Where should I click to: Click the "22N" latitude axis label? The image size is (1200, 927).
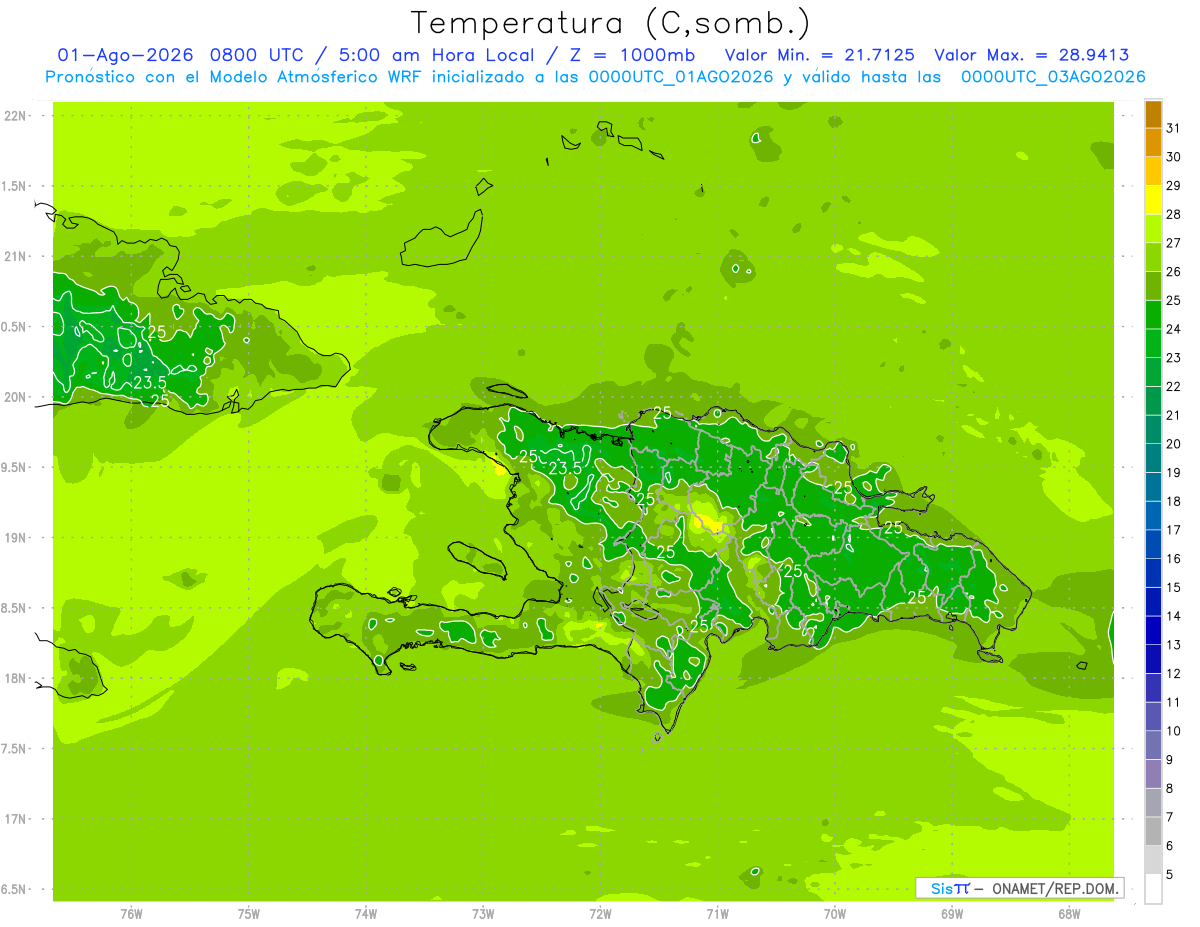[x=14, y=116]
